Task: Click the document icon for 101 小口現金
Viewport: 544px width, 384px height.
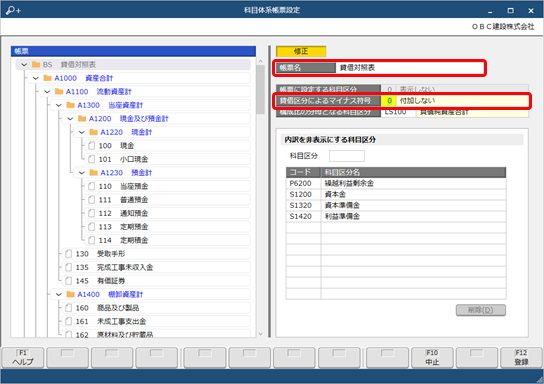Action: [91, 159]
